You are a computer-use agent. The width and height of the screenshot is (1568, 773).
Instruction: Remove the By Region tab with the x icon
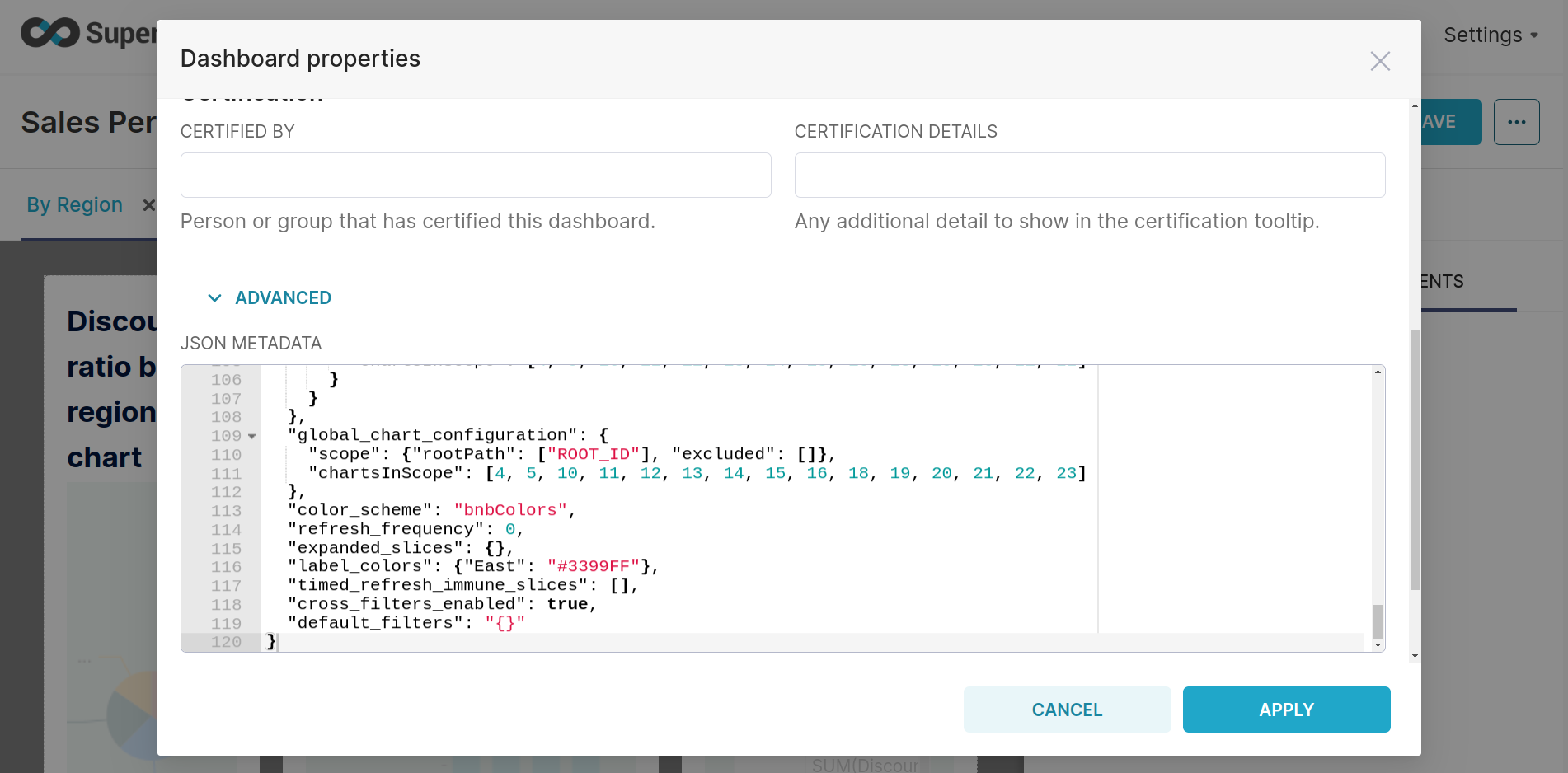[148, 204]
